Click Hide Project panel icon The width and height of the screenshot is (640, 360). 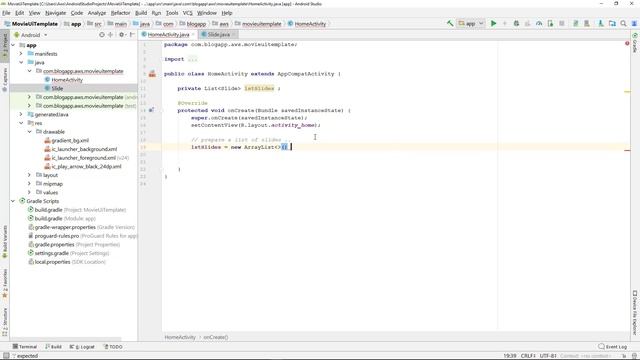[132, 35]
